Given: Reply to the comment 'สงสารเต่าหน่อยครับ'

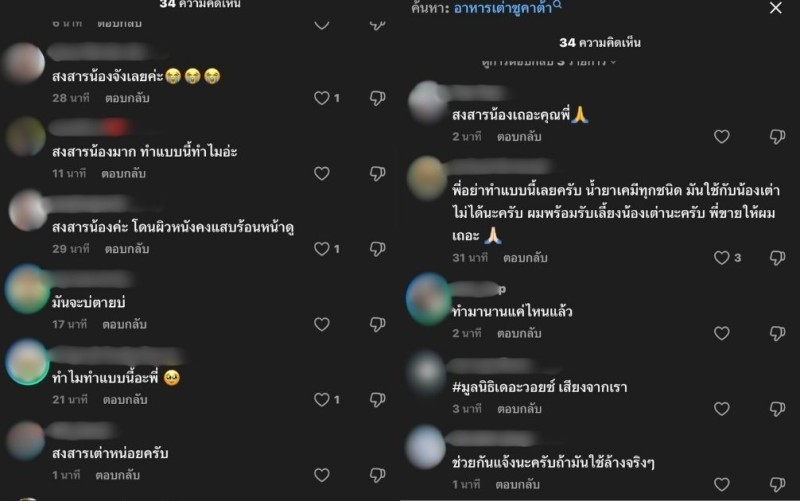Looking at the screenshot, I should (117, 475).
